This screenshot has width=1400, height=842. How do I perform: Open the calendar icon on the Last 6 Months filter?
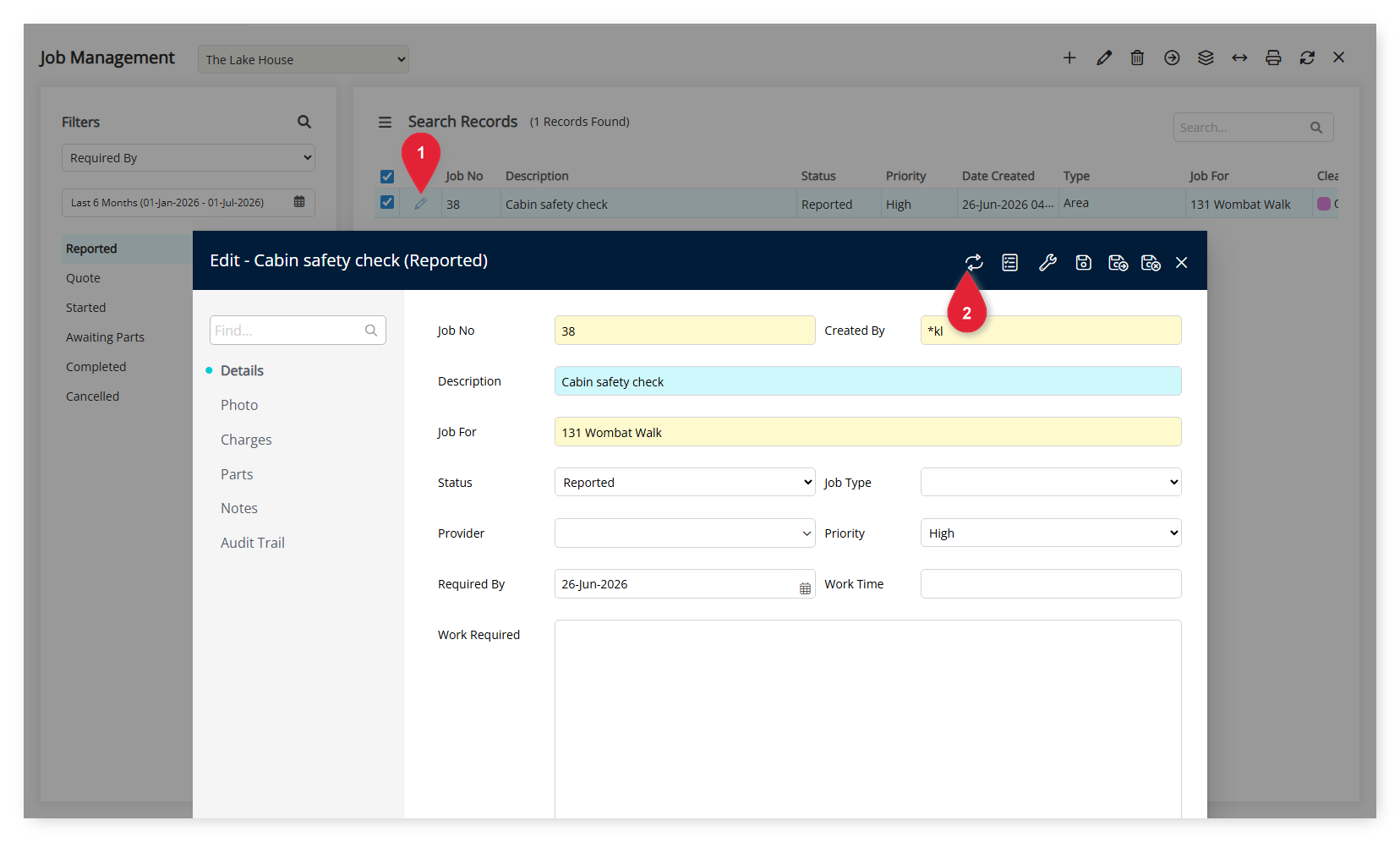[299, 202]
